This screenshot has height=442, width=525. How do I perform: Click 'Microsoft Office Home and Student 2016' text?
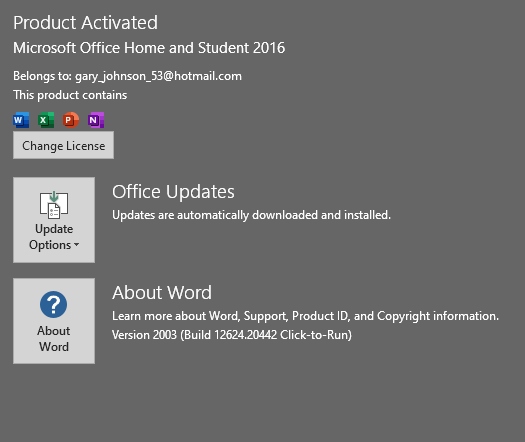pyautogui.click(x=149, y=48)
